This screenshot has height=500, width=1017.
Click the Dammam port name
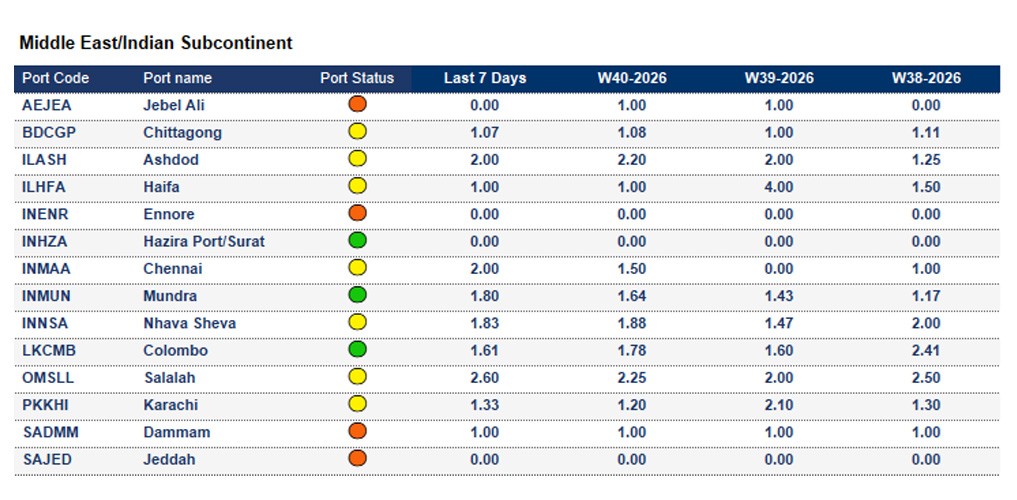175,433
